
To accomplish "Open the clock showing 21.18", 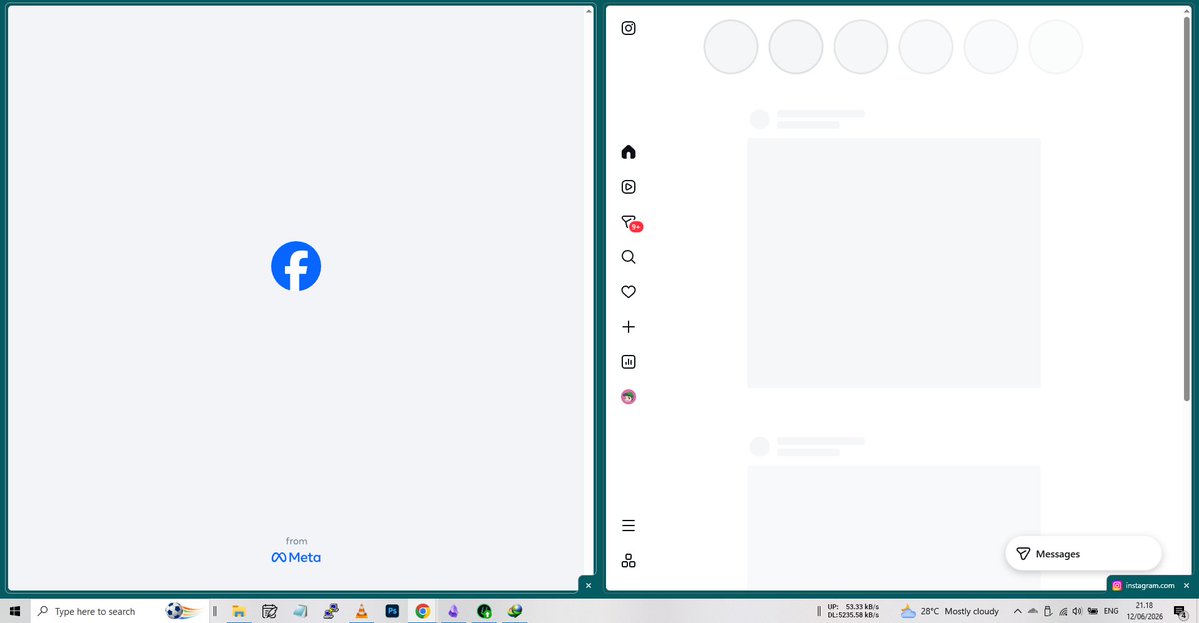I will (1144, 611).
